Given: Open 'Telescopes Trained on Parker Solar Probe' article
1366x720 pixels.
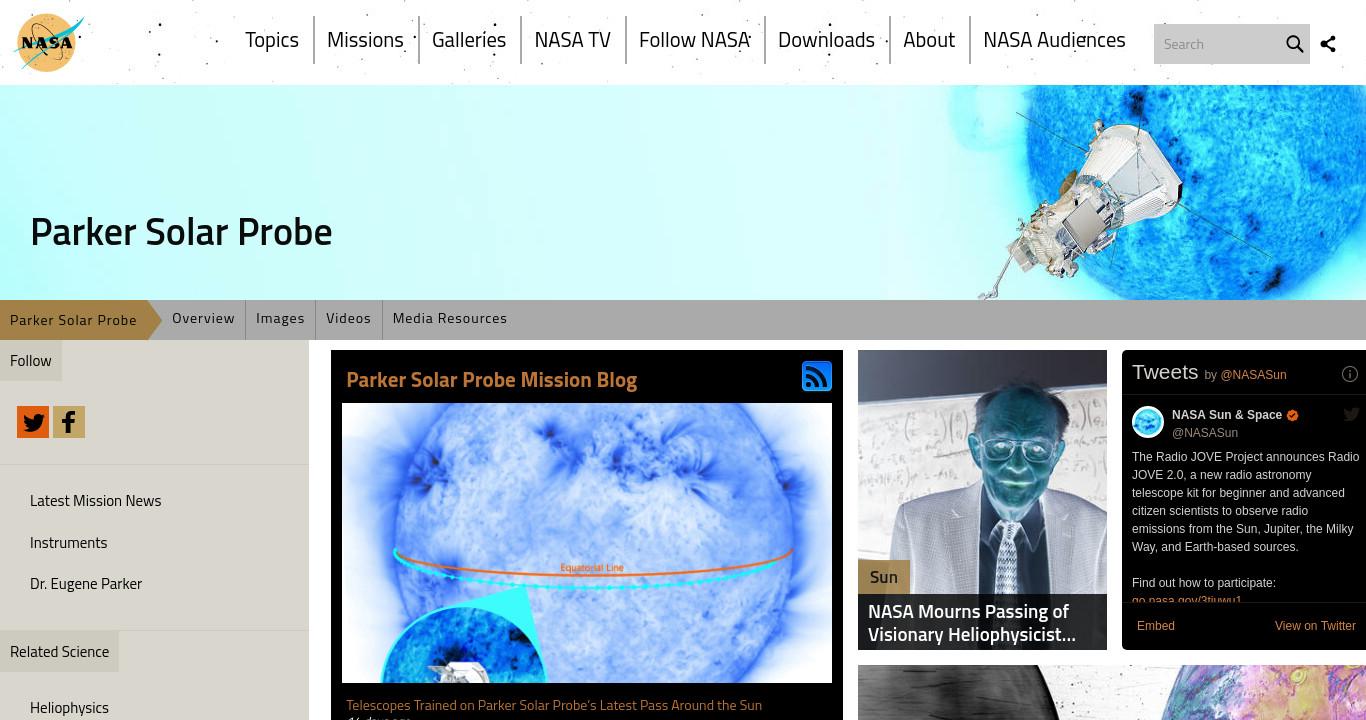Looking at the screenshot, I should click(x=554, y=705).
